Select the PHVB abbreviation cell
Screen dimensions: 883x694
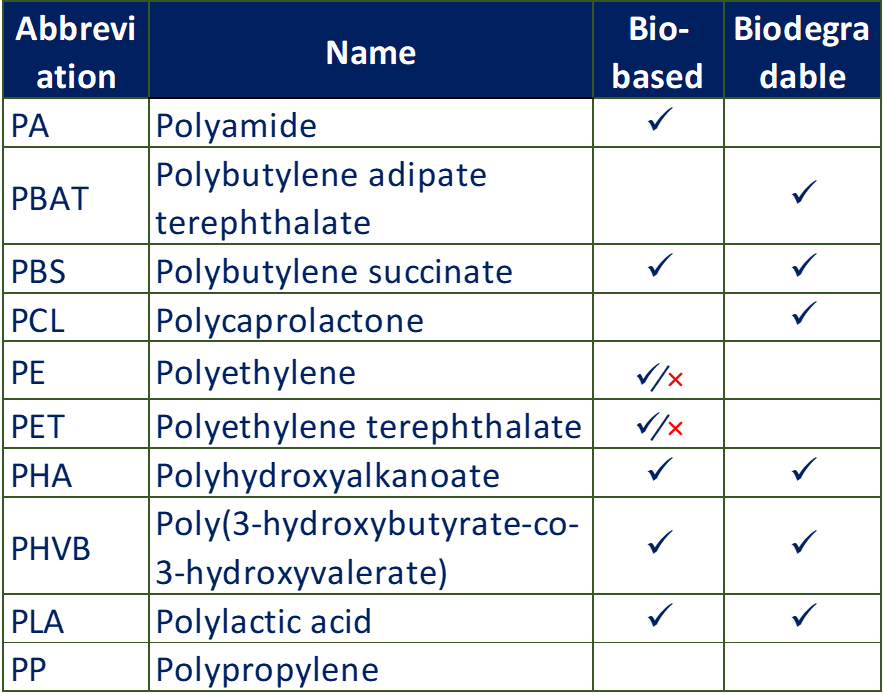(52, 549)
